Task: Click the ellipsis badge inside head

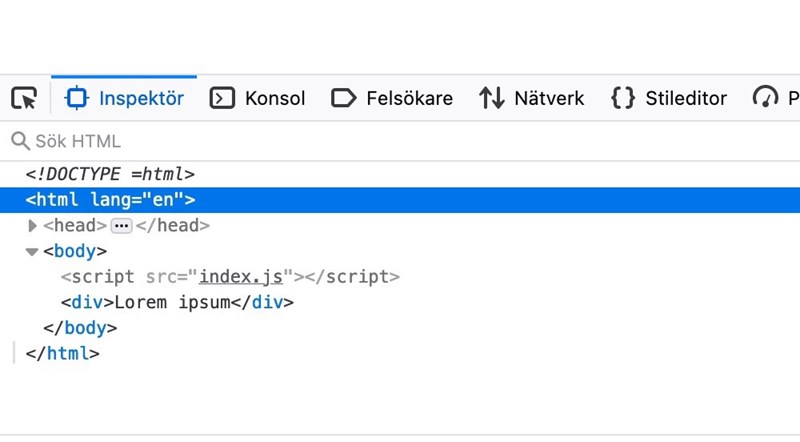Action: 121,226
